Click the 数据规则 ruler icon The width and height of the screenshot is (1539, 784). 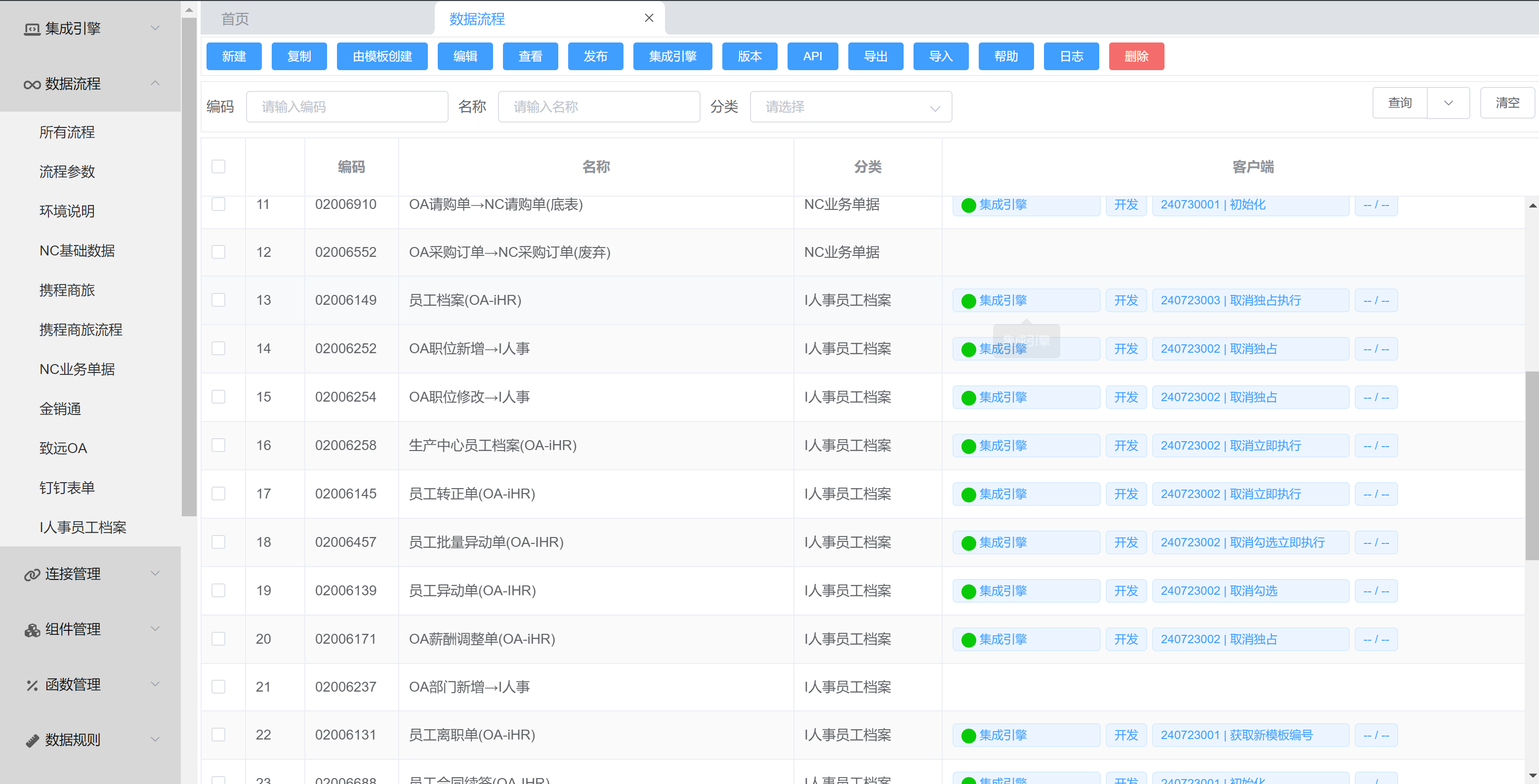click(32, 741)
